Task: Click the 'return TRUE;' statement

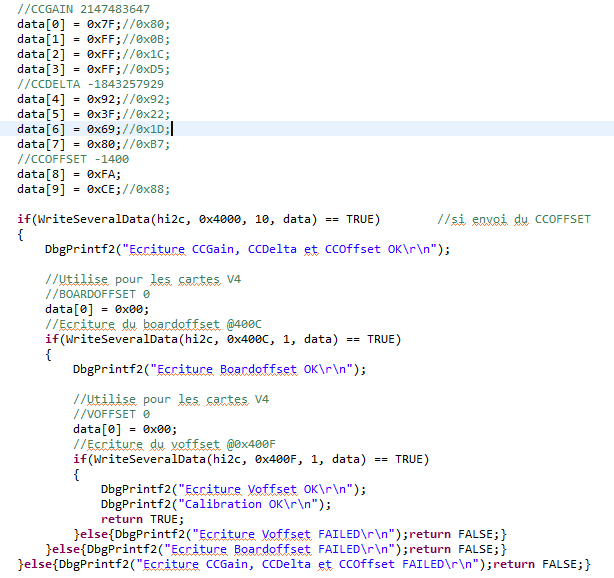Action: [x=142, y=519]
